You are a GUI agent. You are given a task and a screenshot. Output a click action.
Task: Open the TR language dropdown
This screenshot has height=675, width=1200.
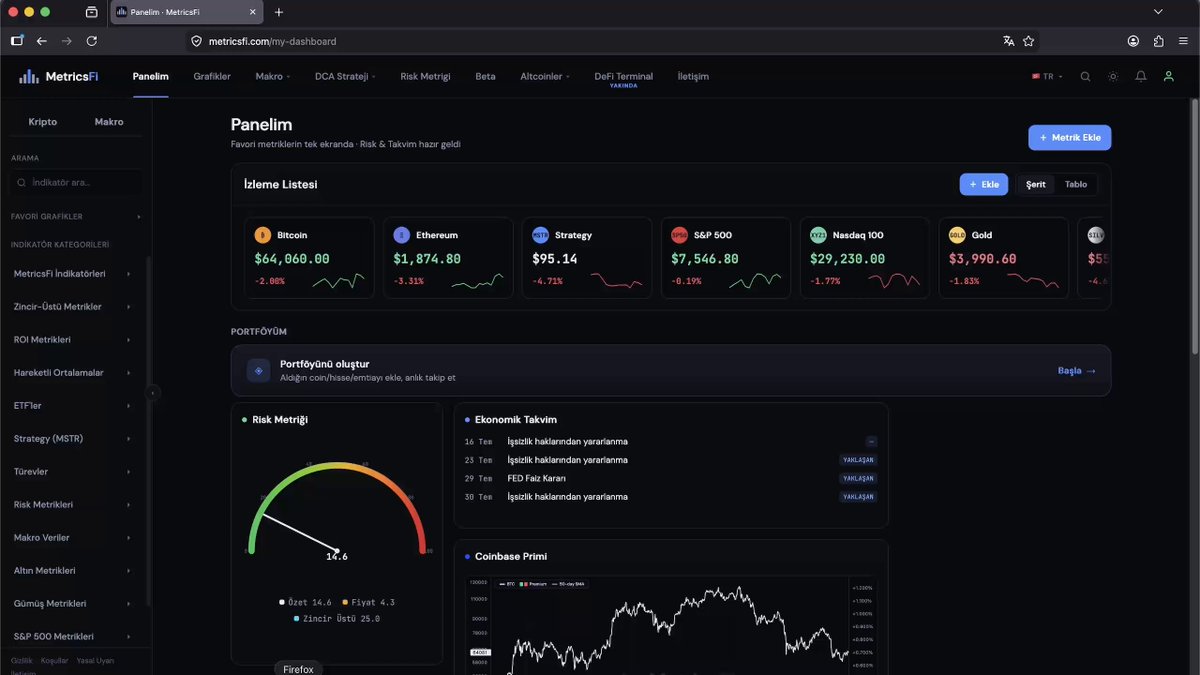pyautogui.click(x=1047, y=76)
